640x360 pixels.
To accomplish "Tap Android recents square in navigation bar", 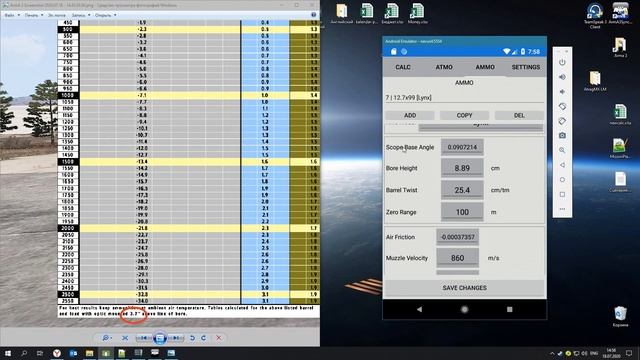I will point(509,309).
